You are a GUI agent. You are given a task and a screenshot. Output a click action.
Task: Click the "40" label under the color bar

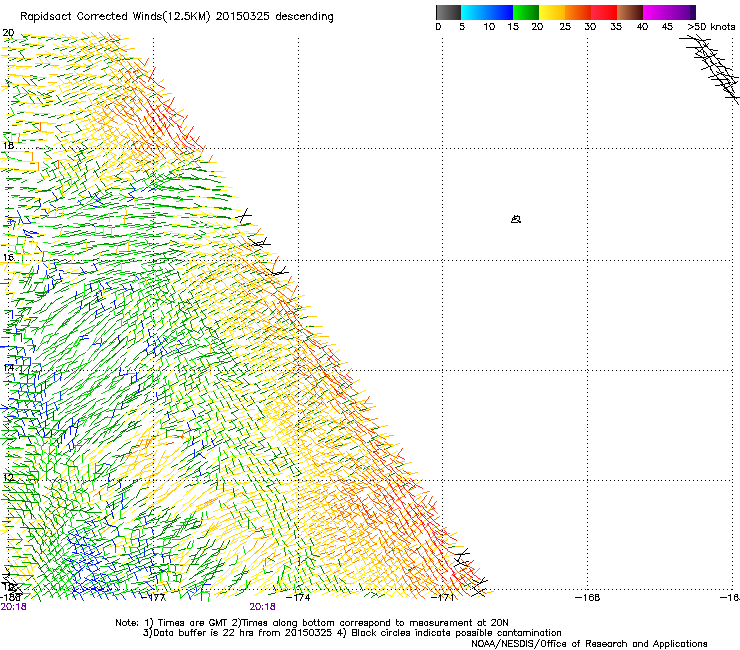pyautogui.click(x=642, y=27)
